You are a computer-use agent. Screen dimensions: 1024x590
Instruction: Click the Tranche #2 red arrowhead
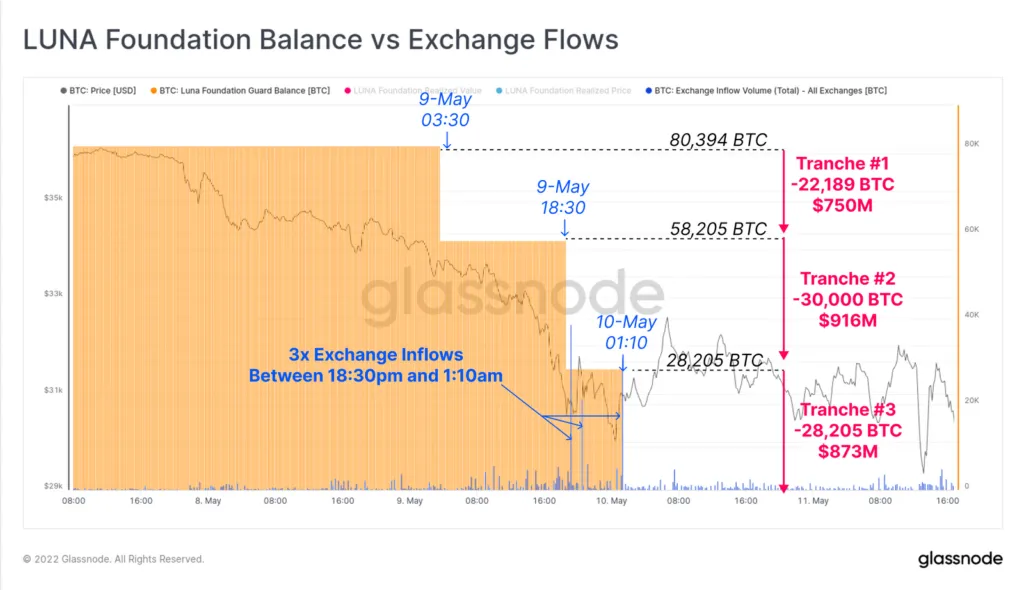tap(784, 355)
